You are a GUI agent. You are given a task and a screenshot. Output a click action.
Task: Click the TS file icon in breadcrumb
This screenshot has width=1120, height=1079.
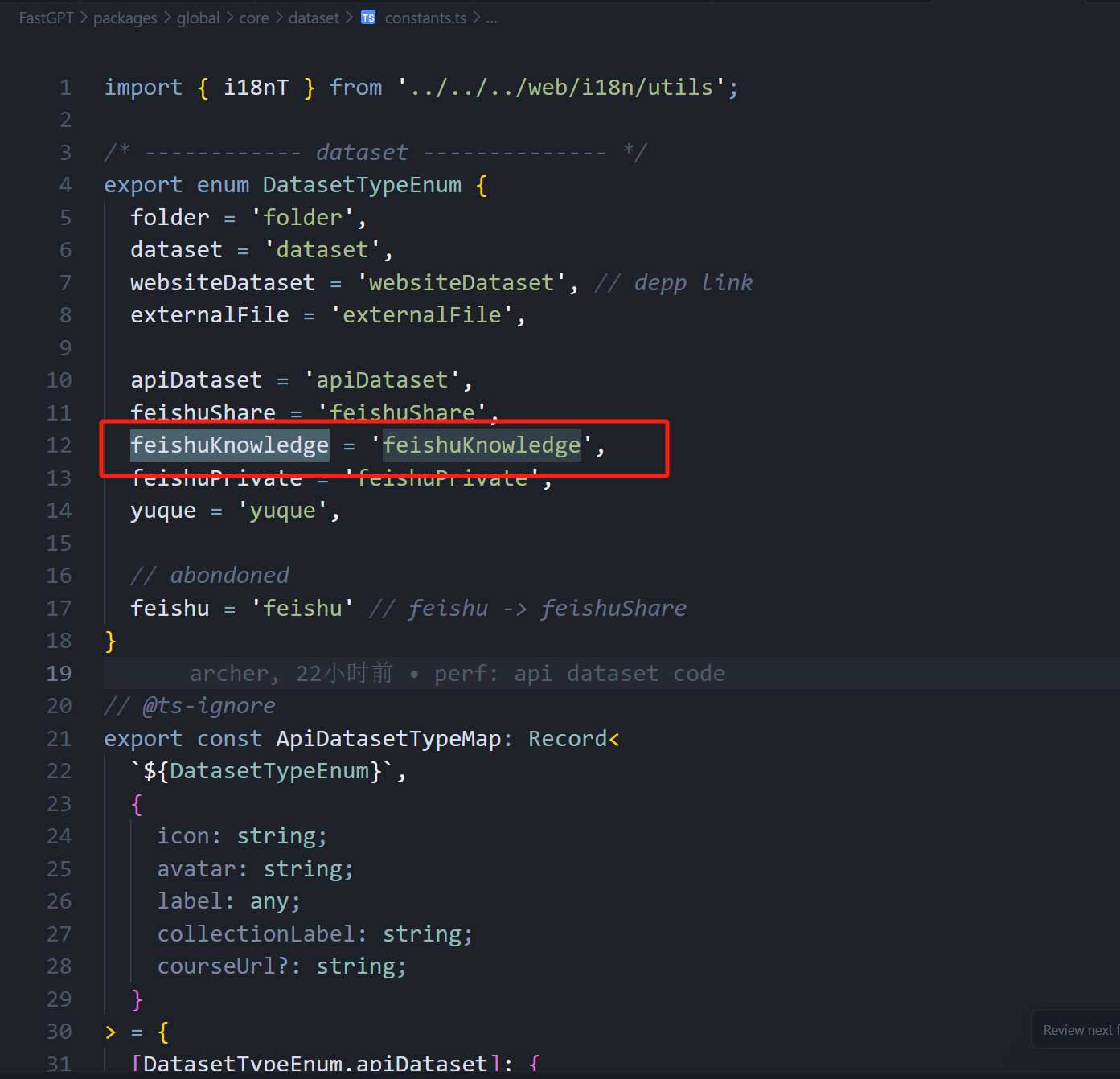(x=367, y=18)
